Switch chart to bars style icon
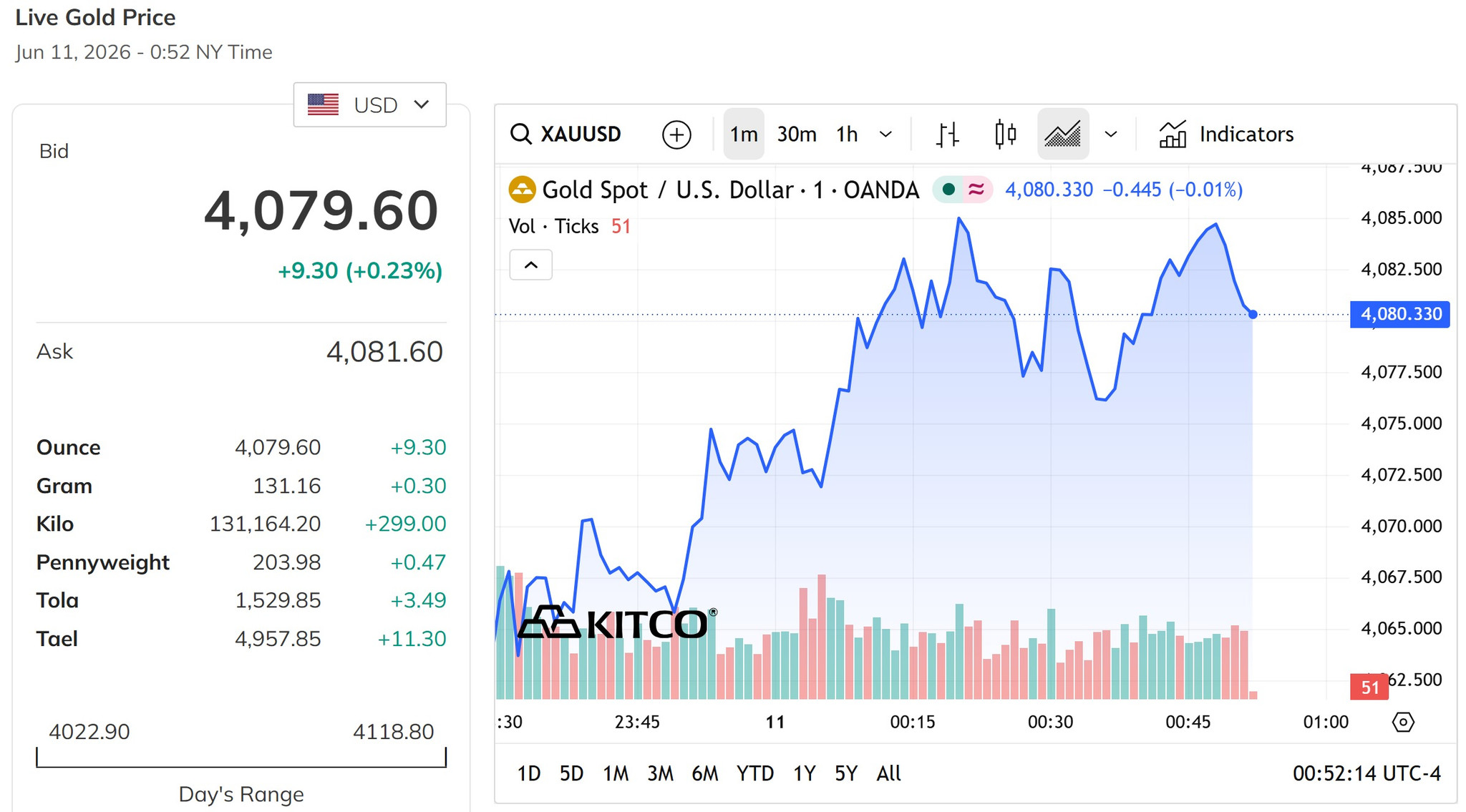1466x812 pixels. 948,134
